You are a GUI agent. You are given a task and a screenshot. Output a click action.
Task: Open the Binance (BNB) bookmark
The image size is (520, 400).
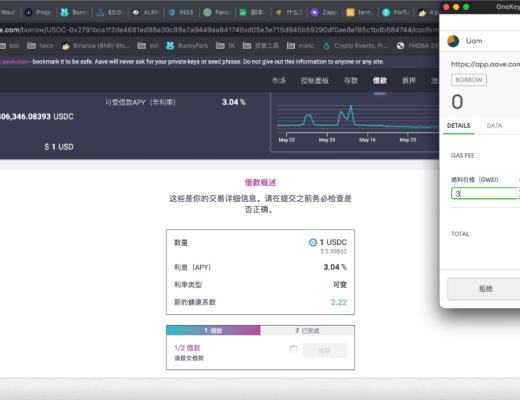96,45
